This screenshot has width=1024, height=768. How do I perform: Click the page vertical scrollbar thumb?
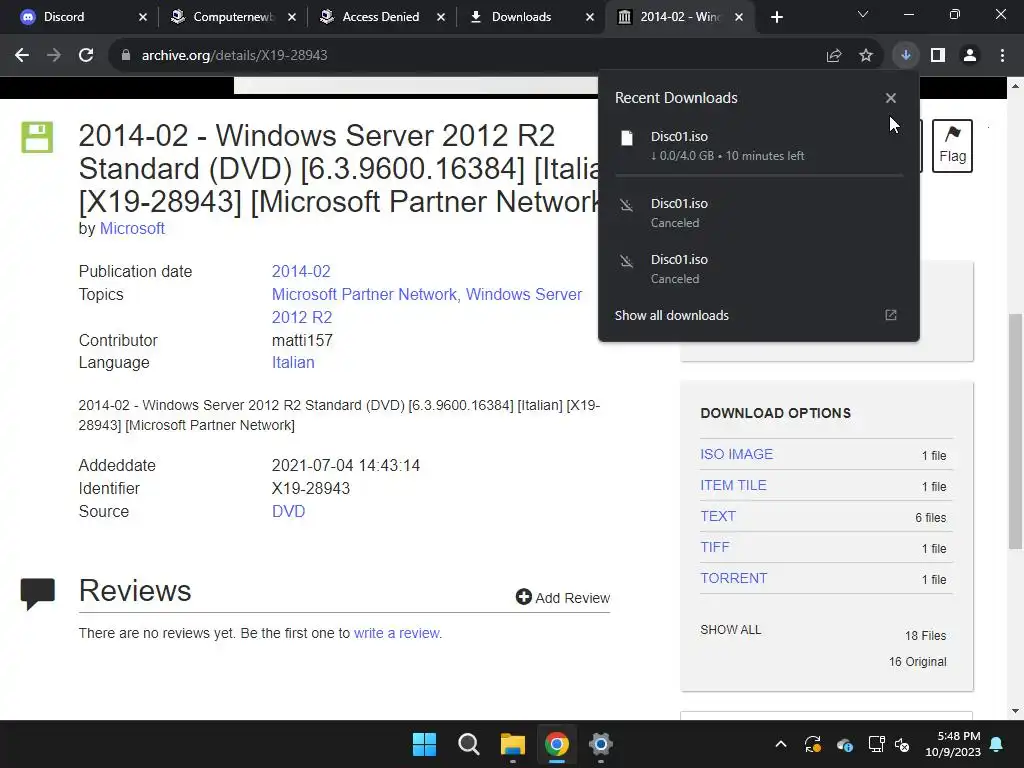pyautogui.click(x=1015, y=431)
